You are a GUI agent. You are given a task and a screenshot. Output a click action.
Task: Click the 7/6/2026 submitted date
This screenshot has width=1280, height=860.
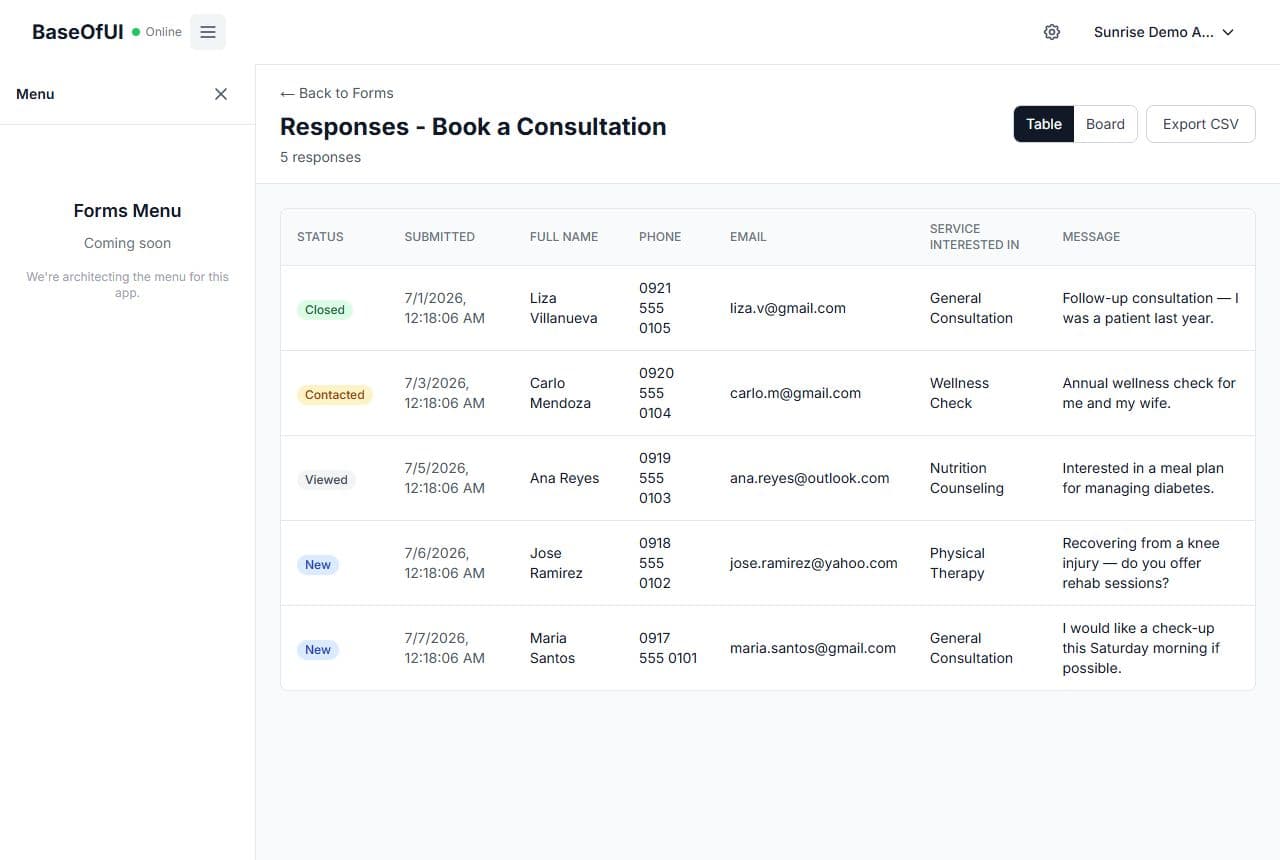point(445,563)
